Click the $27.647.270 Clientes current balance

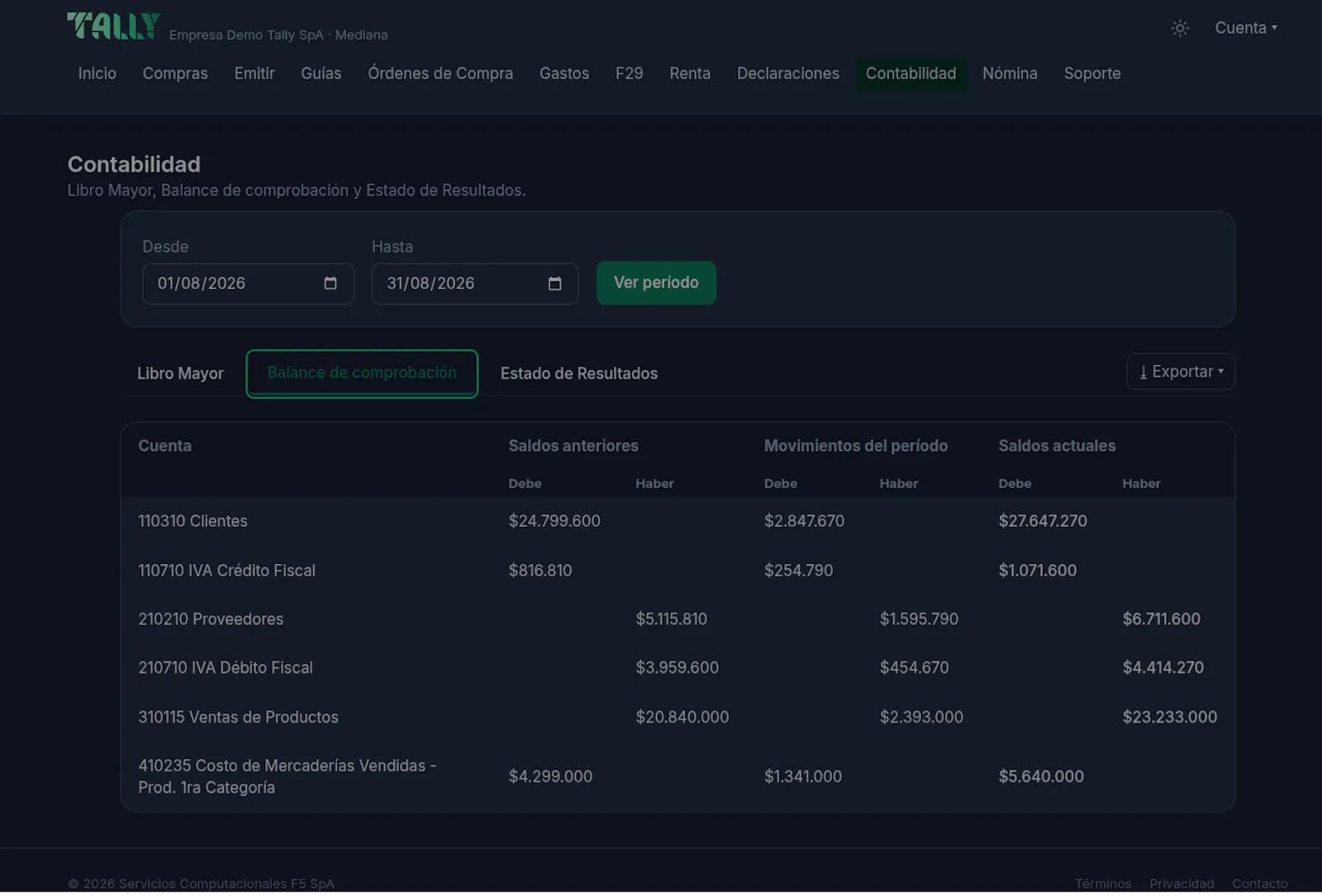pos(1043,521)
